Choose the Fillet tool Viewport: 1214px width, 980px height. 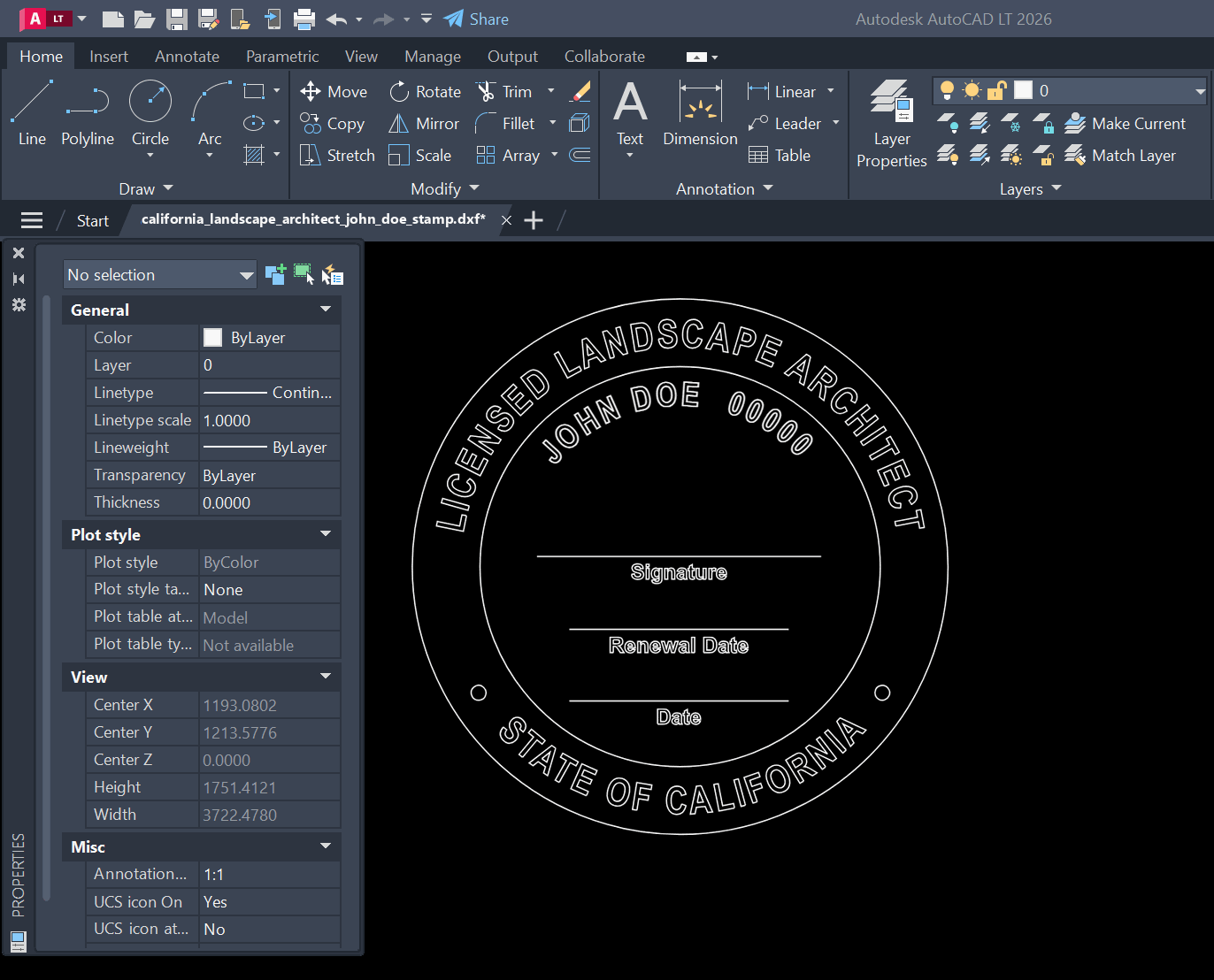click(x=505, y=124)
